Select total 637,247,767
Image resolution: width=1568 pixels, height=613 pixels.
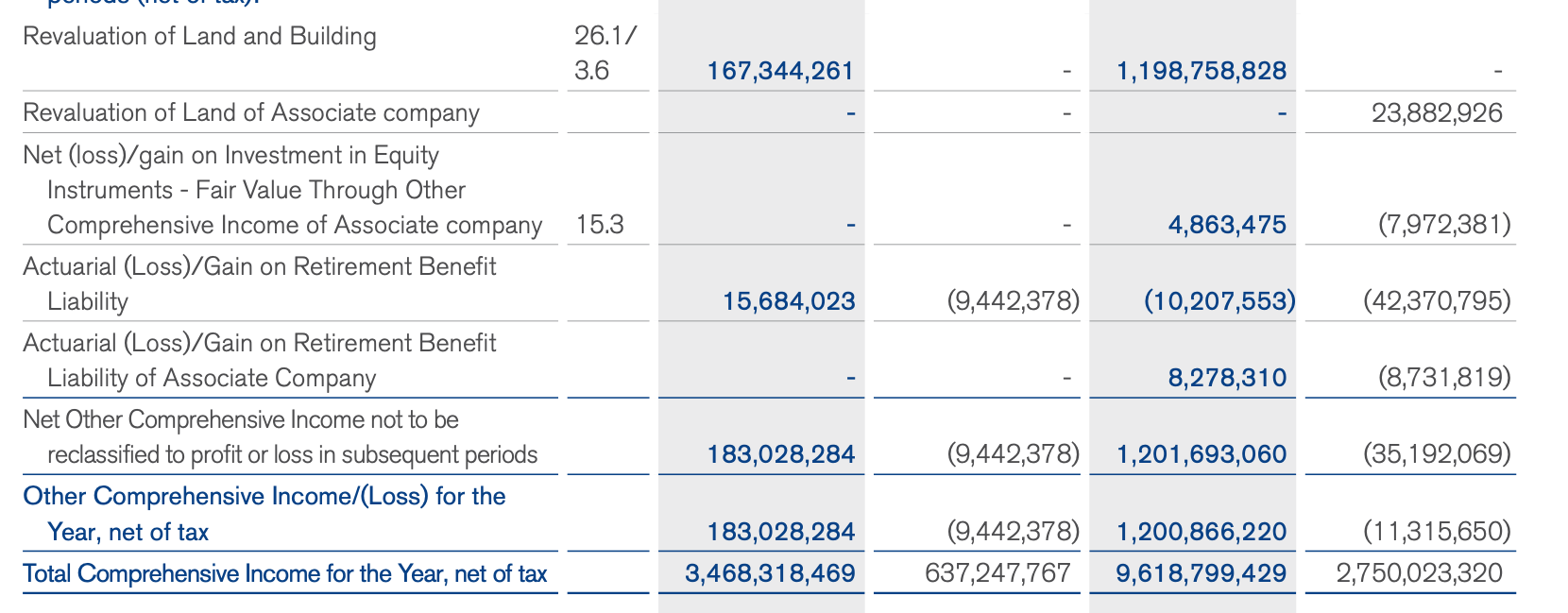click(x=997, y=573)
